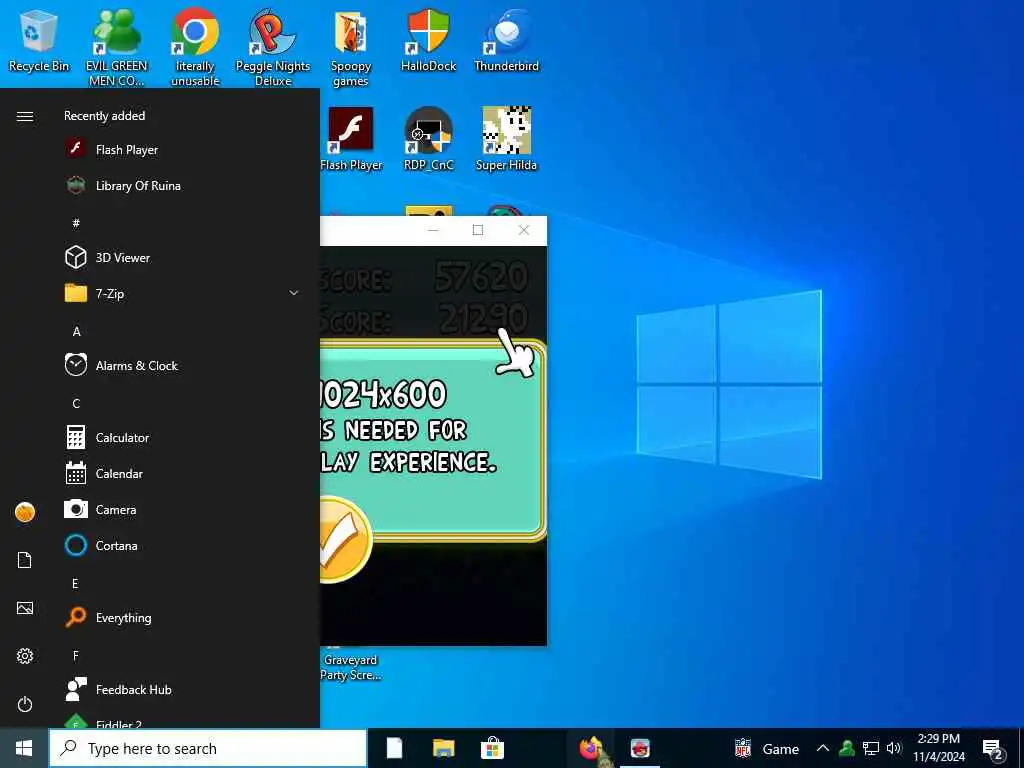Focus the Type here to search box
Viewport: 1024px width, 768px height.
208,748
